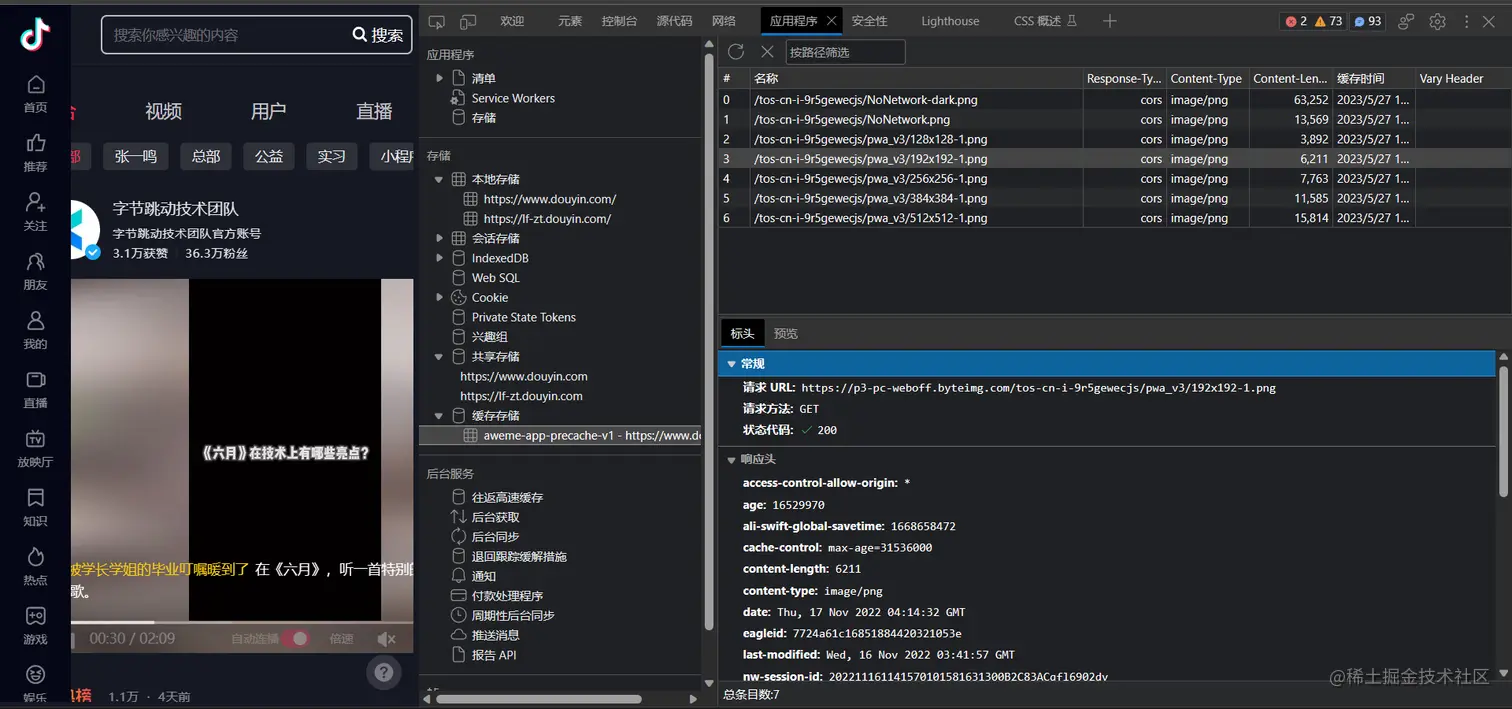
Task: Open 关注 following in Douyin sidebar
Action: (35, 212)
